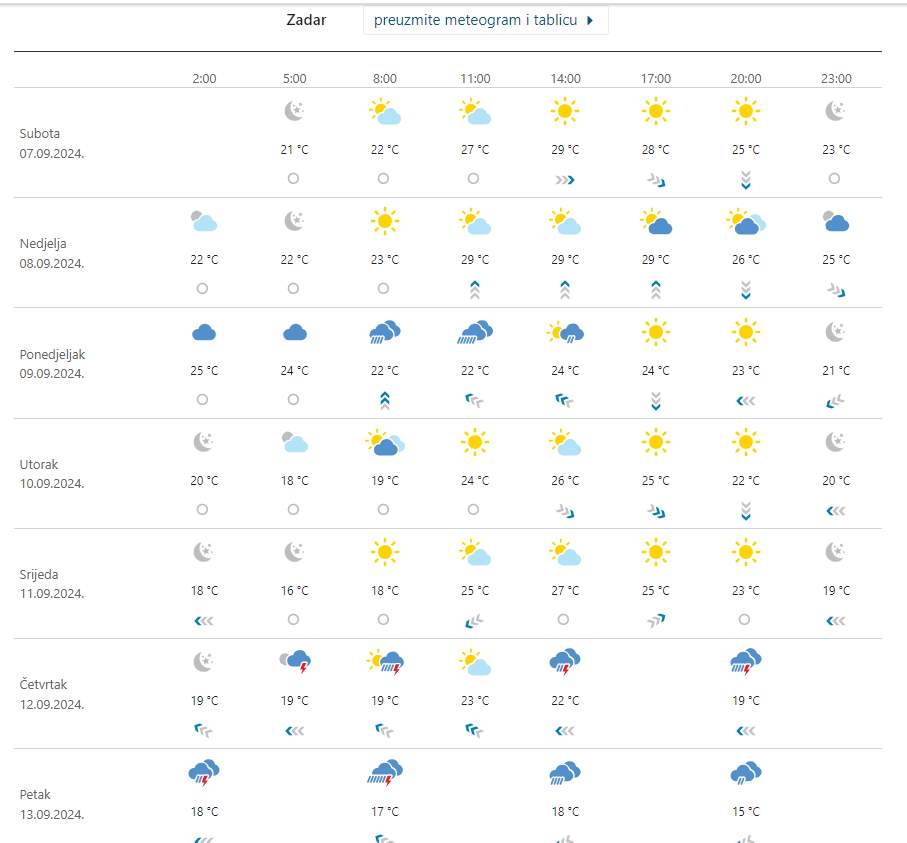Click the thunderstorm icon for Petak 2:00
907x843 pixels.
[204, 772]
